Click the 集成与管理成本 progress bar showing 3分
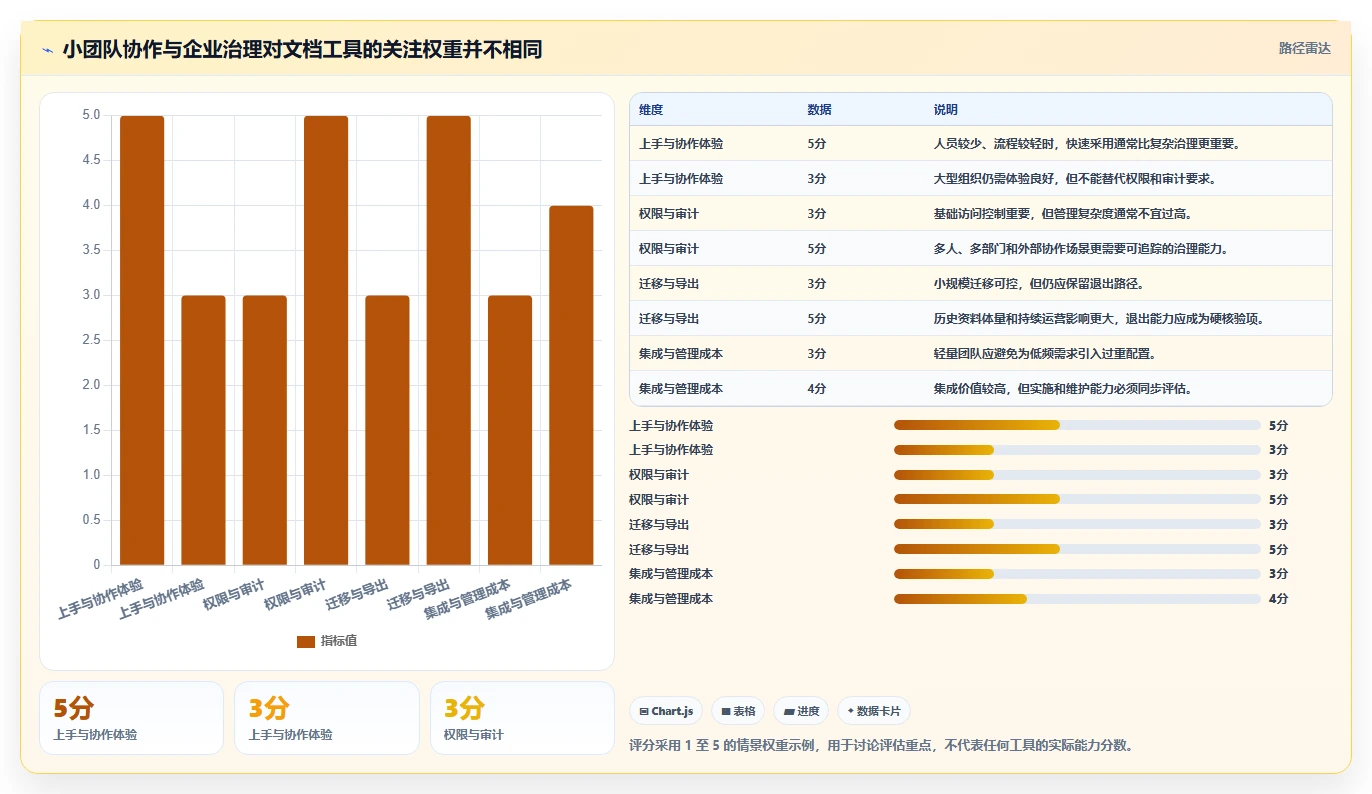Viewport: 1372px width, 794px height. coord(1077,574)
